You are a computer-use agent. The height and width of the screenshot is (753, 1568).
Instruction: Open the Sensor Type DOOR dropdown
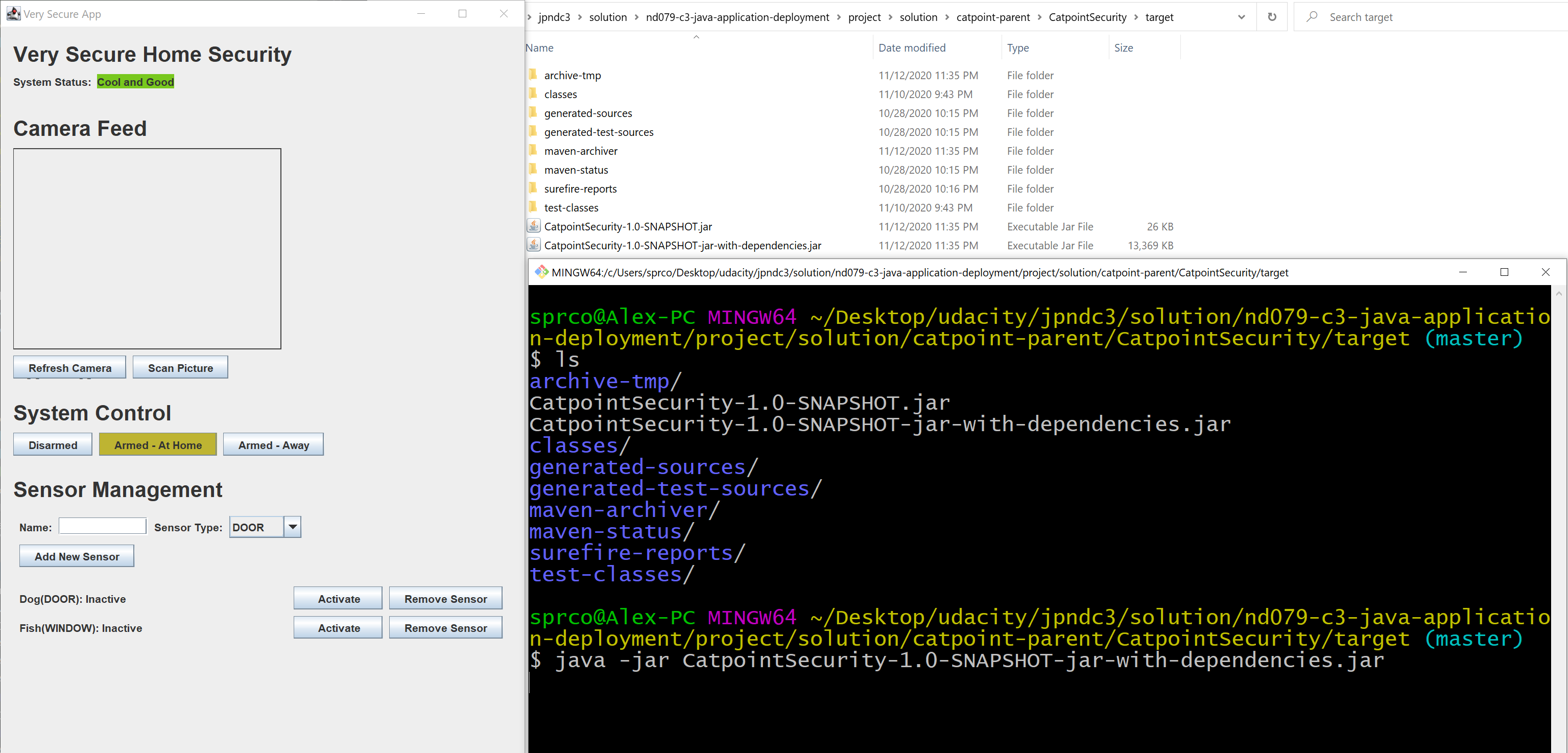[293, 527]
